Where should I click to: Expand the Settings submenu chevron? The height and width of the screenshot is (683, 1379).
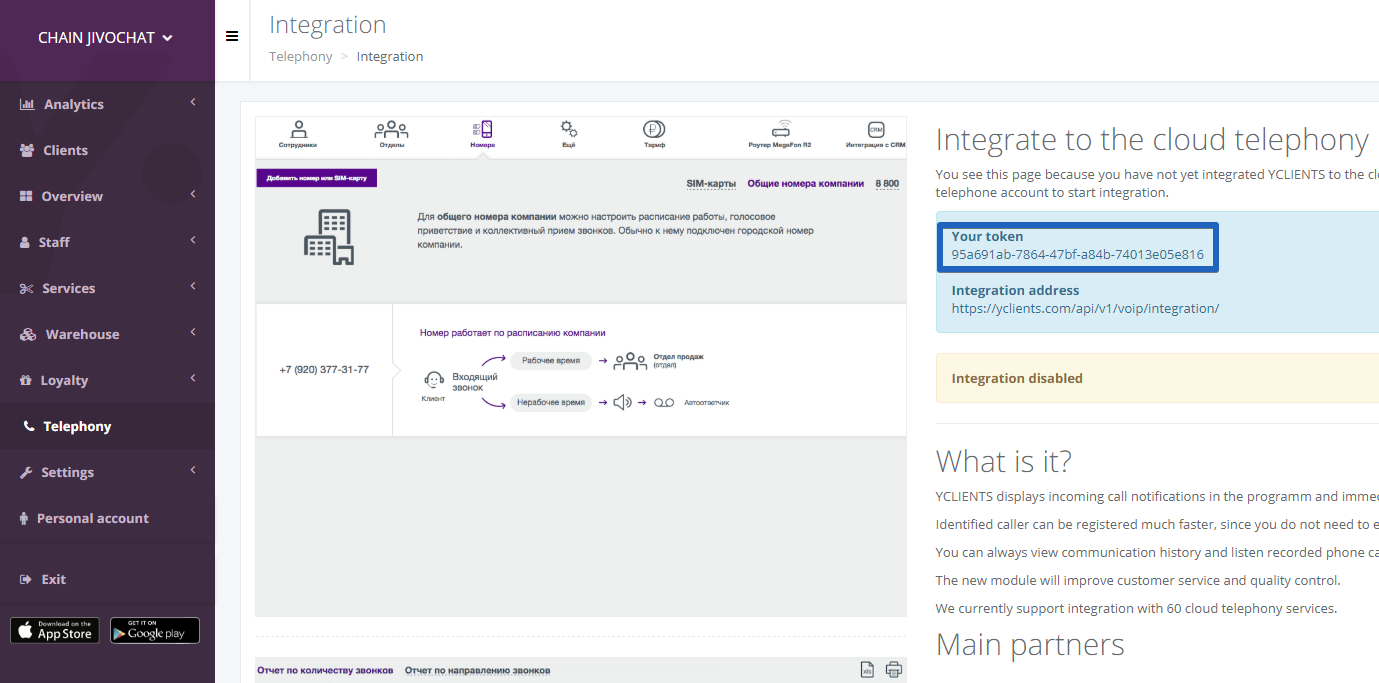point(192,470)
